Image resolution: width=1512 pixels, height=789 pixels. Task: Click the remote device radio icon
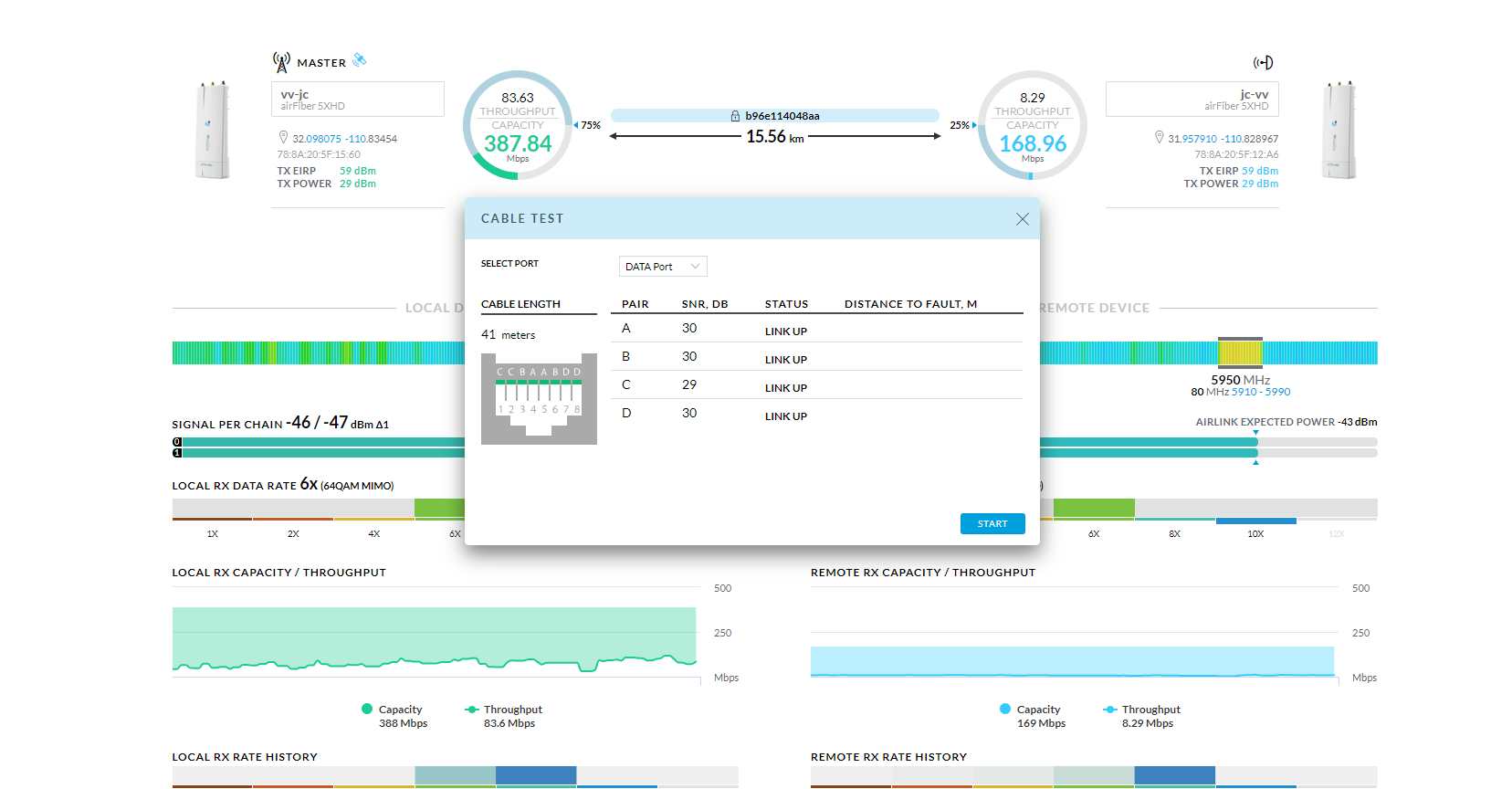pyautogui.click(x=1263, y=62)
